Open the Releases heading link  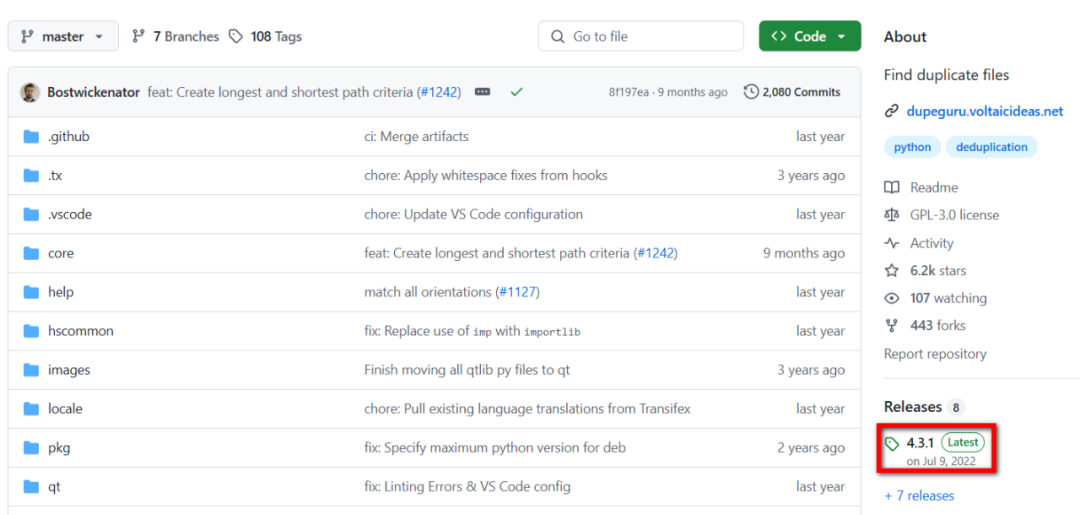tap(913, 407)
